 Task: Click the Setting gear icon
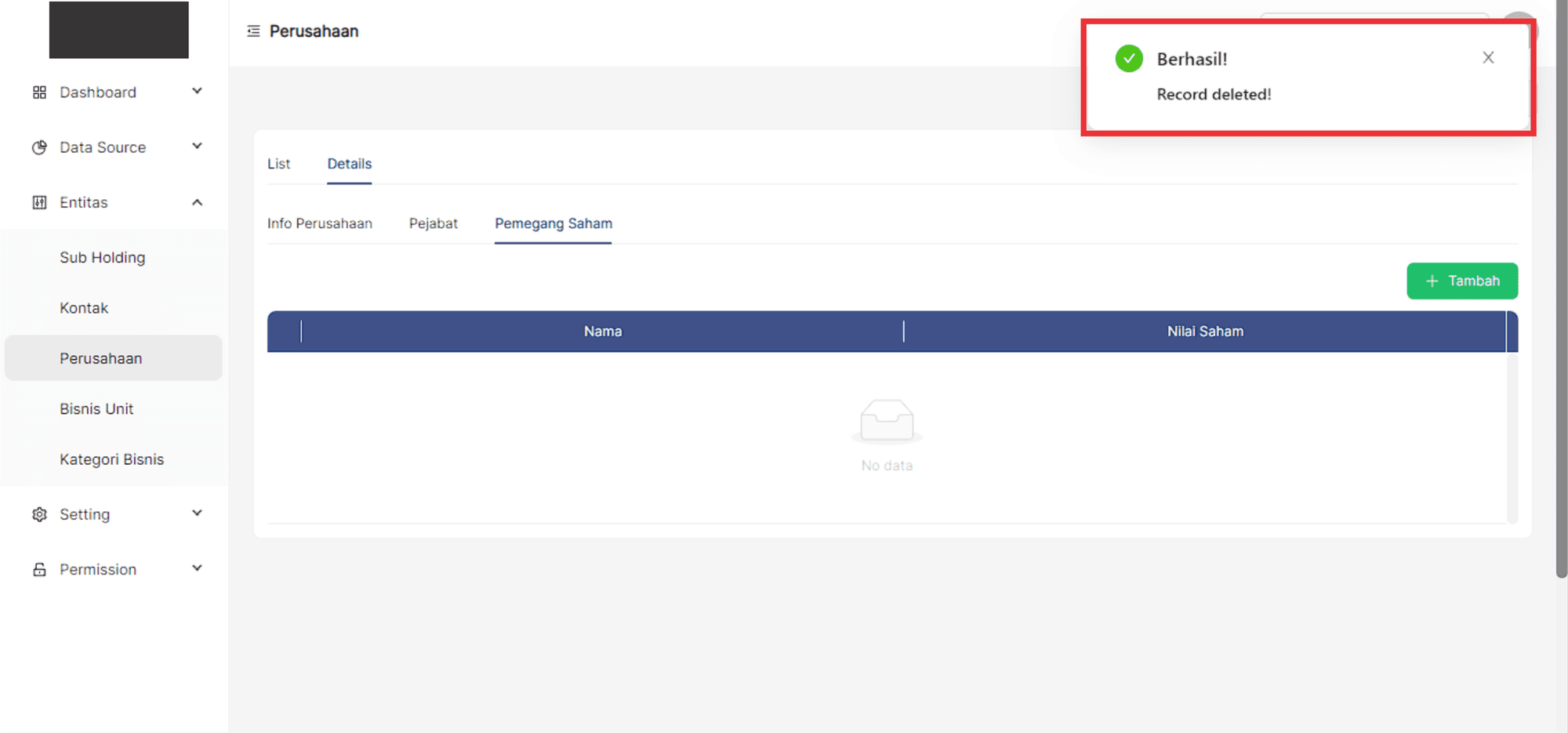click(x=39, y=514)
